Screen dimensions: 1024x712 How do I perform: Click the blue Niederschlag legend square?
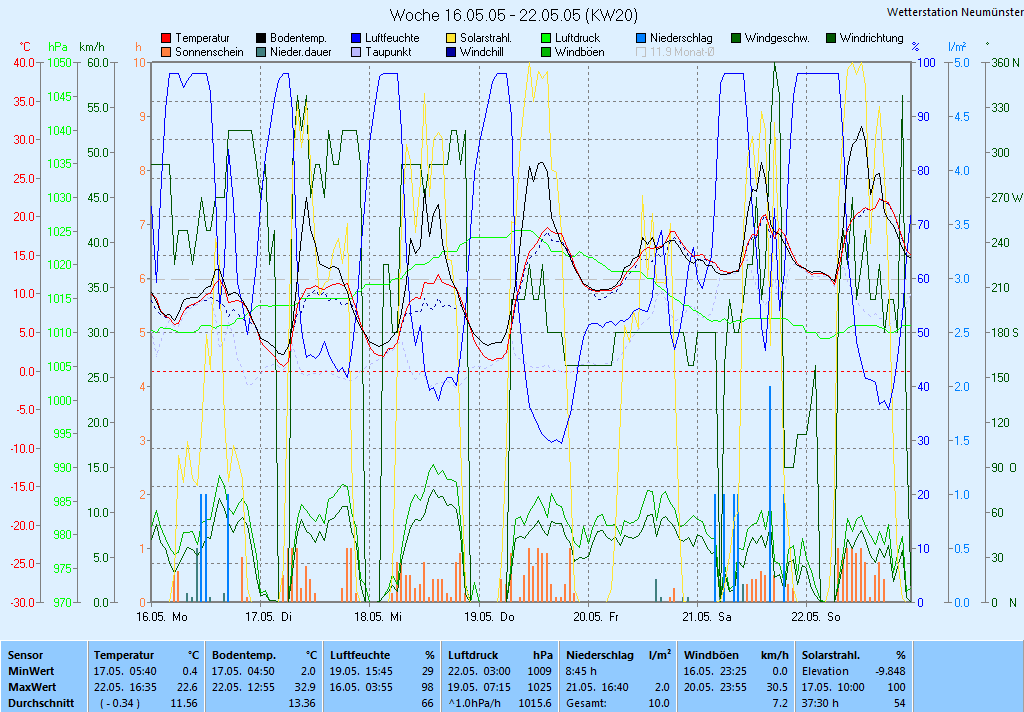[x=641, y=38]
